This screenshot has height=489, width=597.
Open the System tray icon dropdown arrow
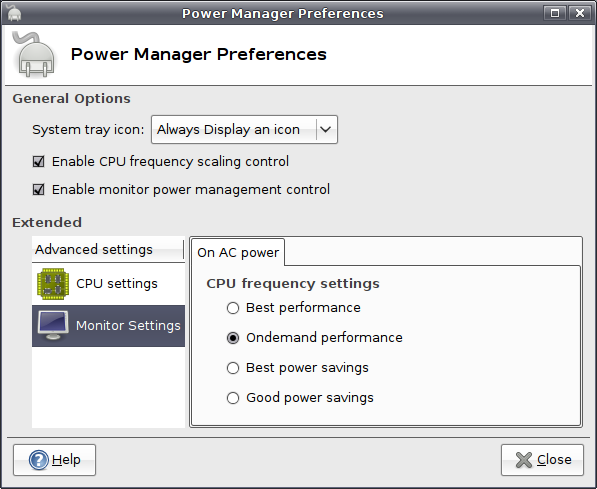(326, 129)
